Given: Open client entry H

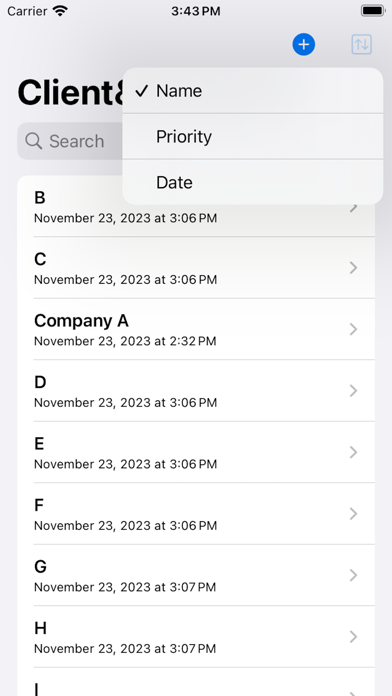Looking at the screenshot, I should point(196,637).
